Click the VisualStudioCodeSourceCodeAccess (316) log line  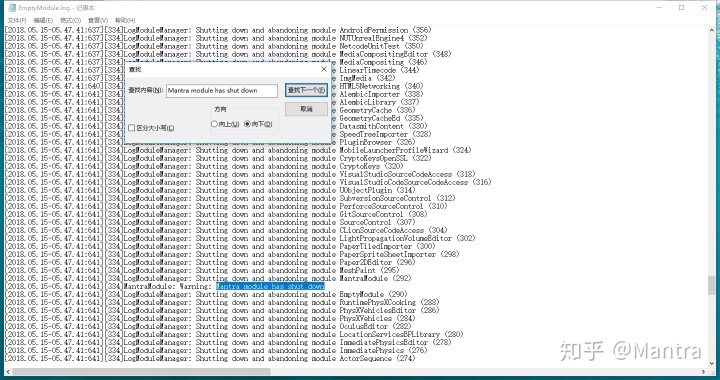point(248,182)
